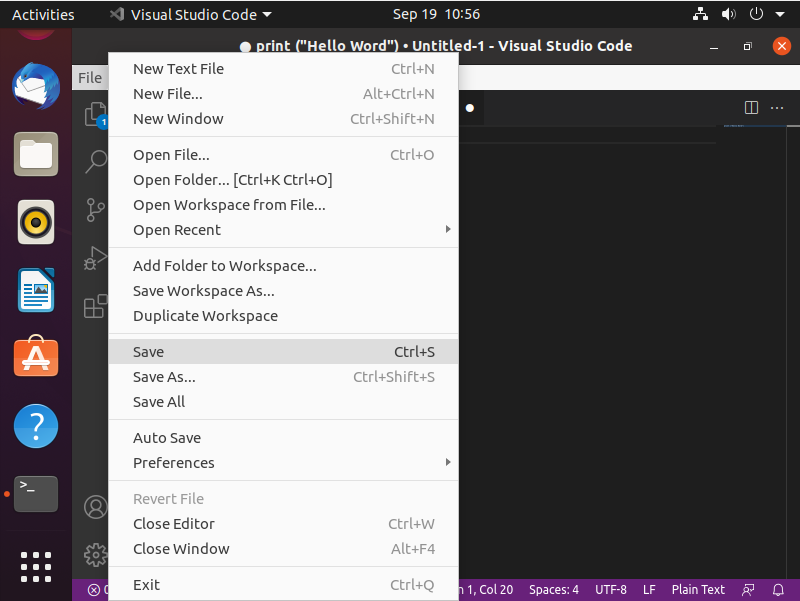Open Help from the dock
800x601 pixels.
[36, 426]
